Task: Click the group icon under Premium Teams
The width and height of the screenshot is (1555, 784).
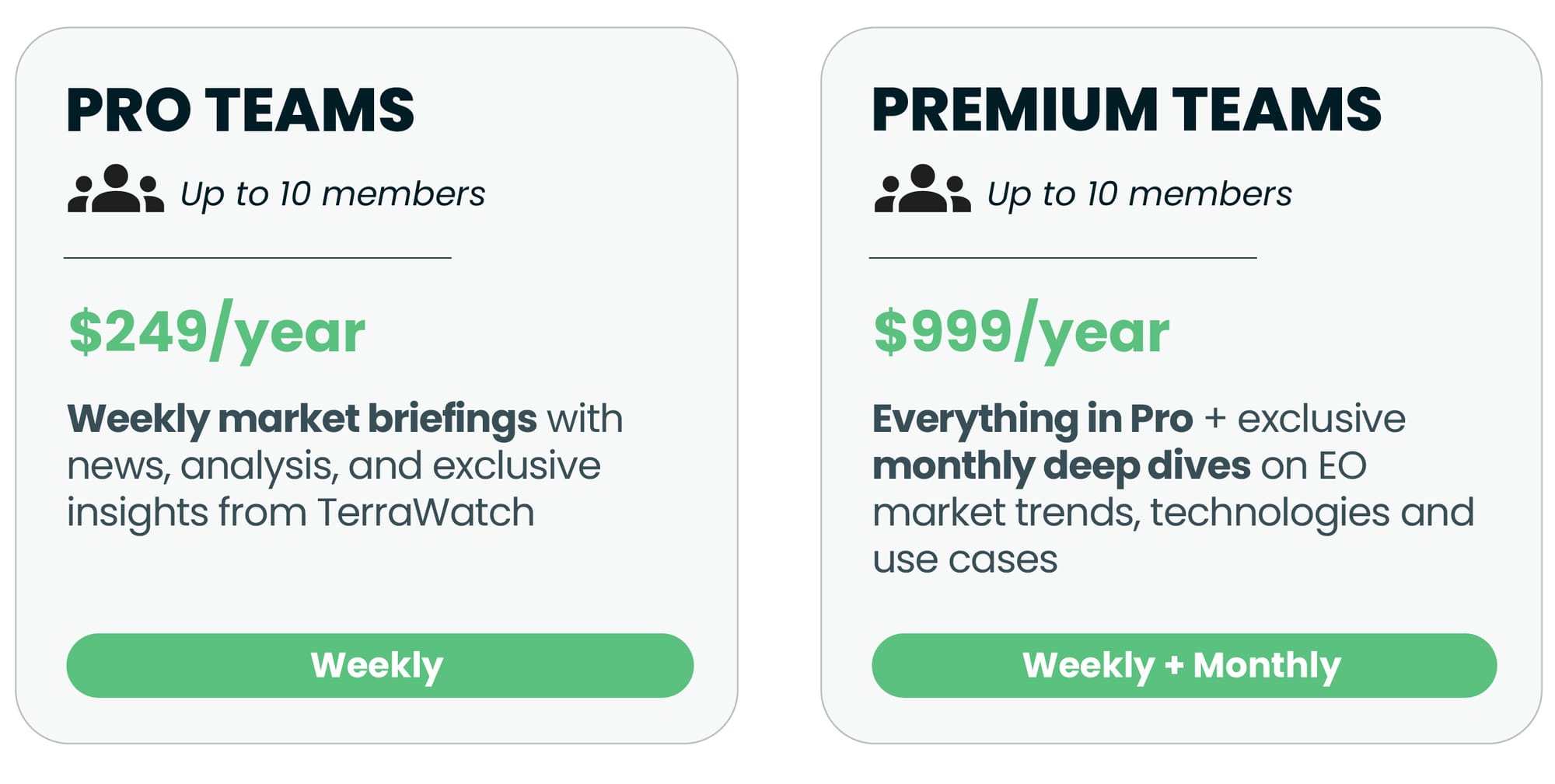Action: click(922, 189)
